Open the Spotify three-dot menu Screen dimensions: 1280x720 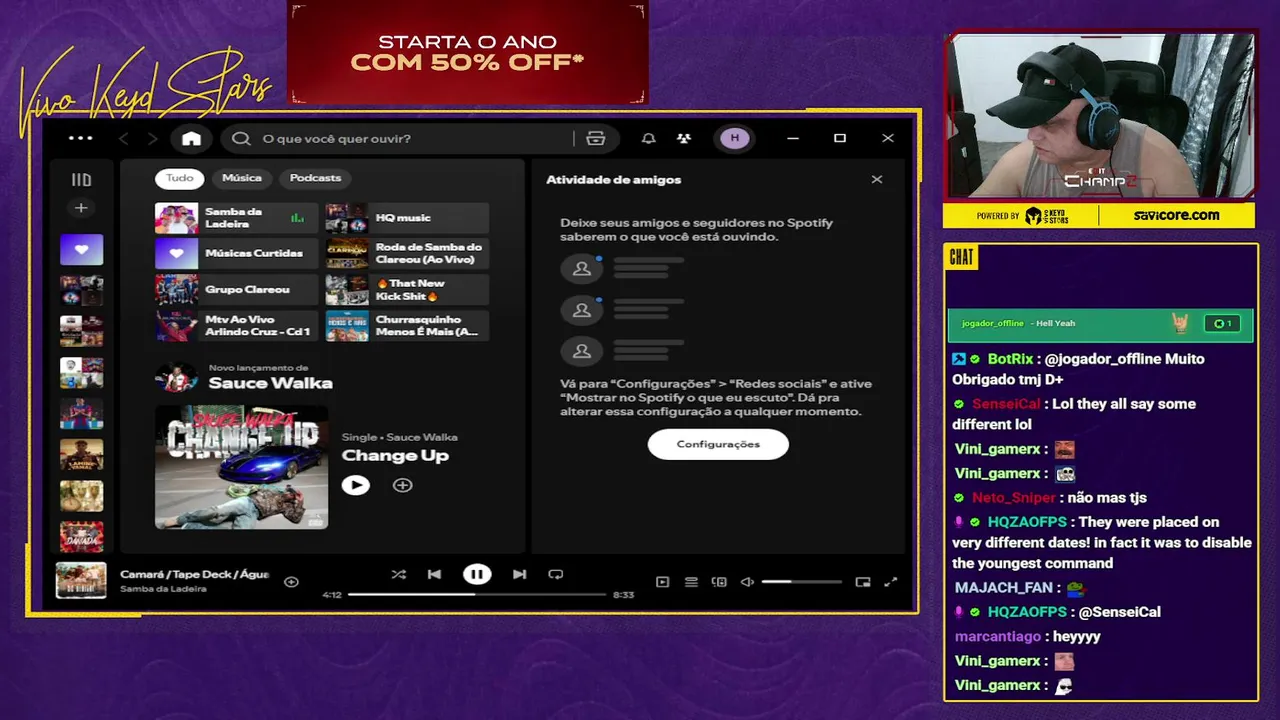81,138
